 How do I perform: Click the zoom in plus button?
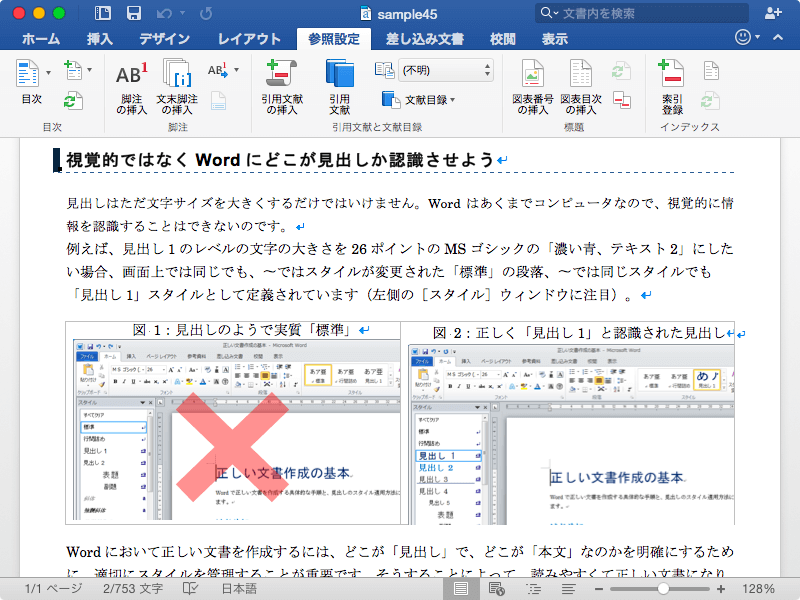pyautogui.click(x=720, y=589)
